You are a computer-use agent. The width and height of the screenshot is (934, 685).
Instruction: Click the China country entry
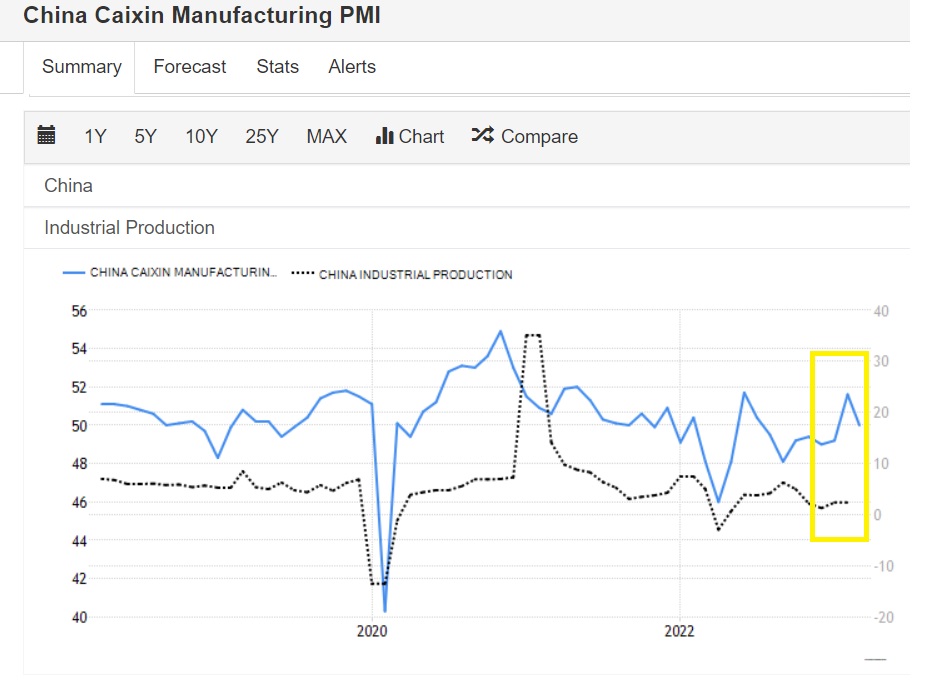click(x=467, y=186)
